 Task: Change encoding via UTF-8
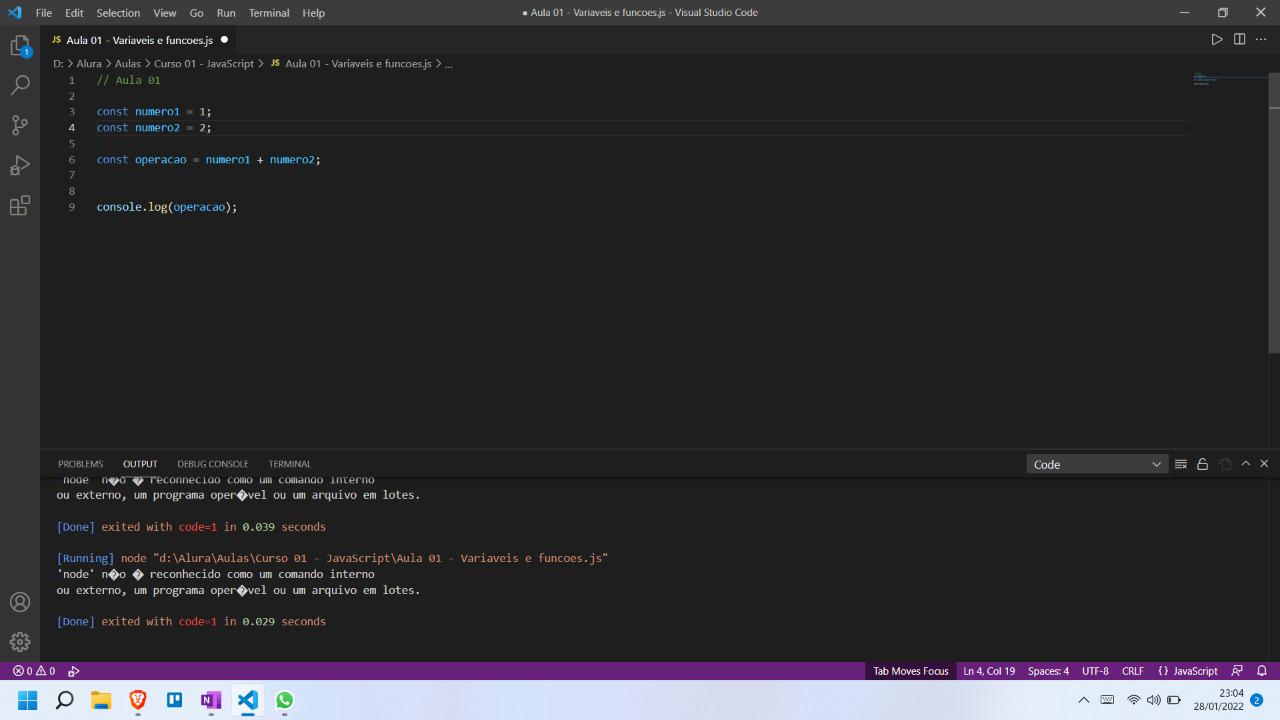click(x=1095, y=671)
